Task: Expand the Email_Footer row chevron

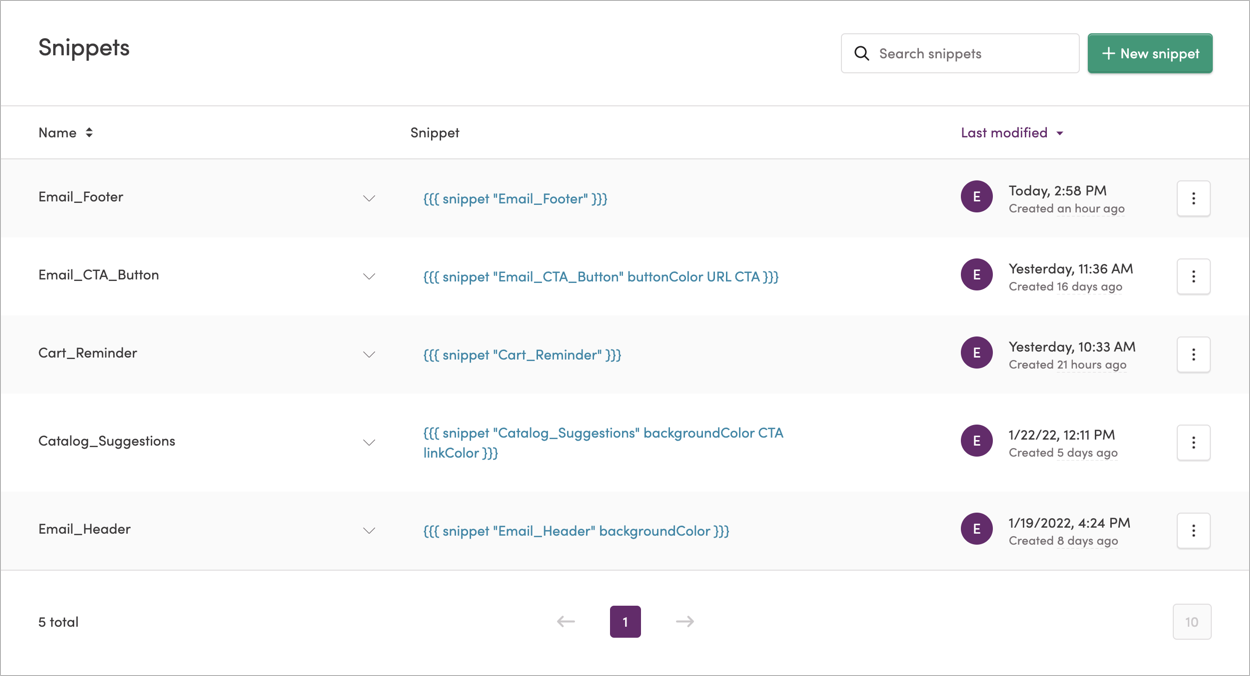Action: pyautogui.click(x=369, y=199)
